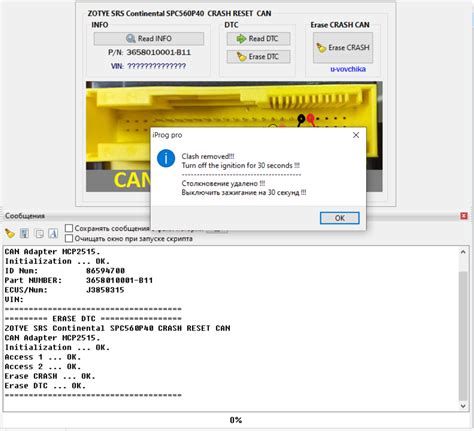Click the blue info icon in dialog
The width and height of the screenshot is (474, 431).
pos(166,158)
